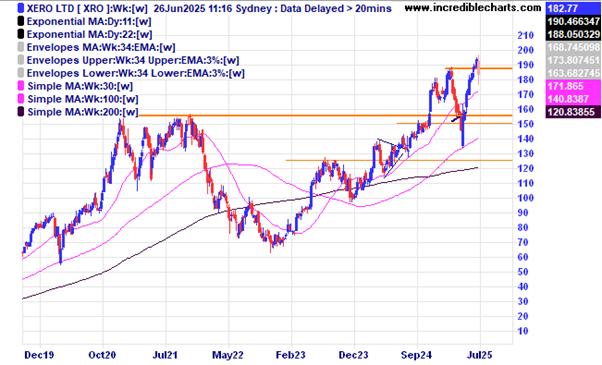Click the Envelopes Lower gray legend swatch

click(x=21, y=73)
